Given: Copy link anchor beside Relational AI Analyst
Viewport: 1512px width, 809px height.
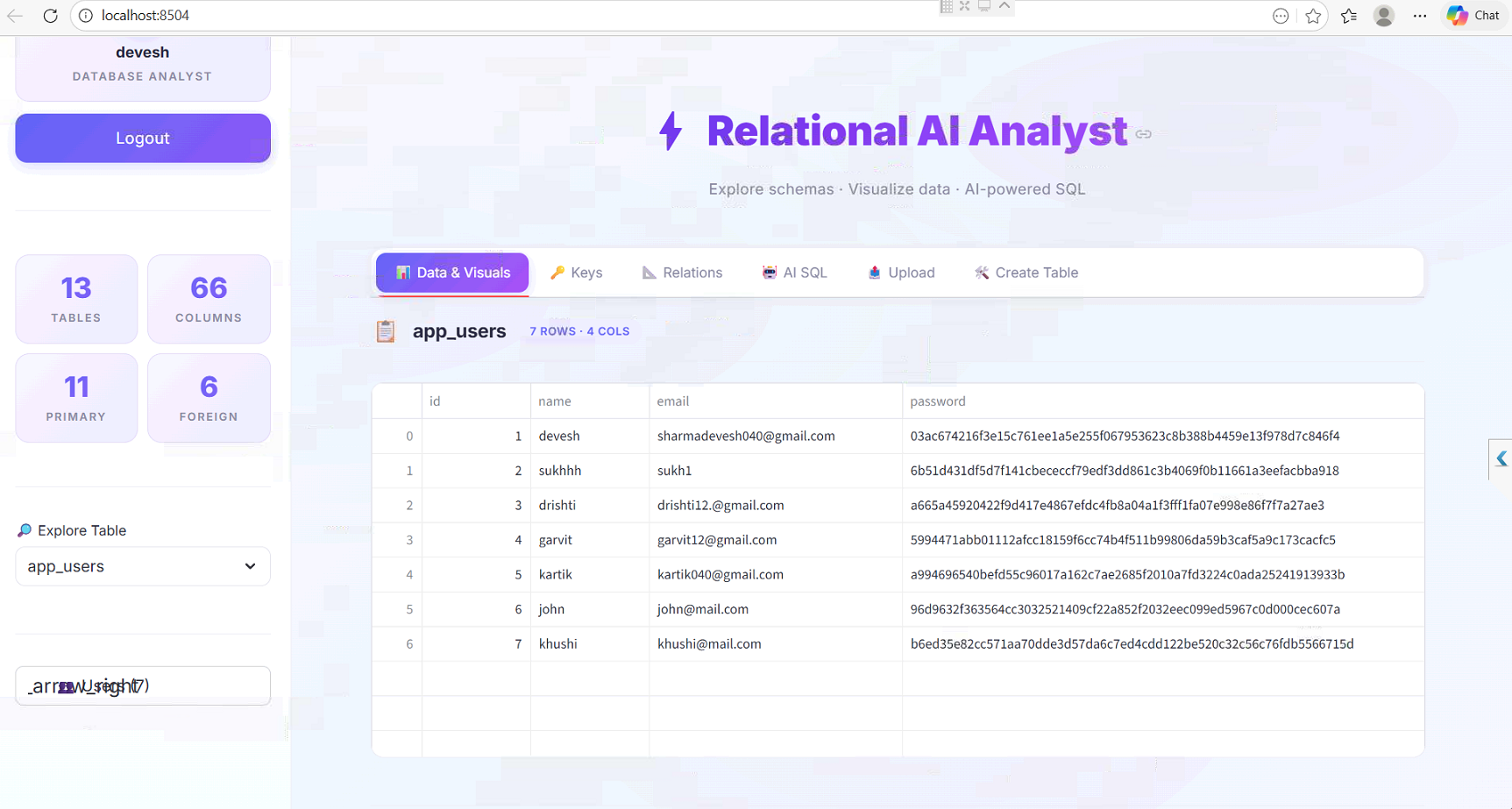Looking at the screenshot, I should pyautogui.click(x=1144, y=134).
